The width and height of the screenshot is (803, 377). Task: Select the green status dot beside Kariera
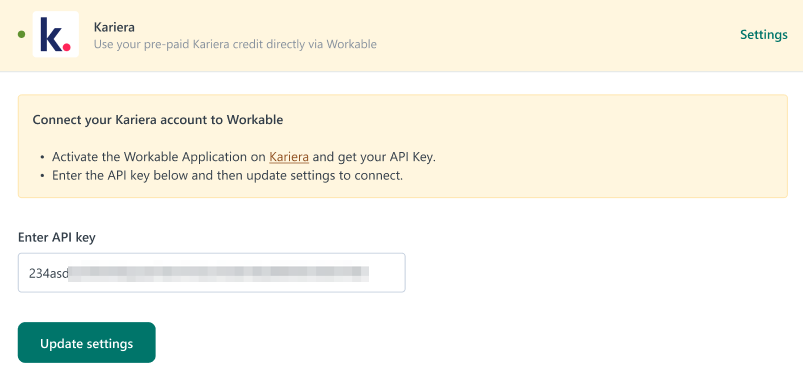[x=22, y=35]
